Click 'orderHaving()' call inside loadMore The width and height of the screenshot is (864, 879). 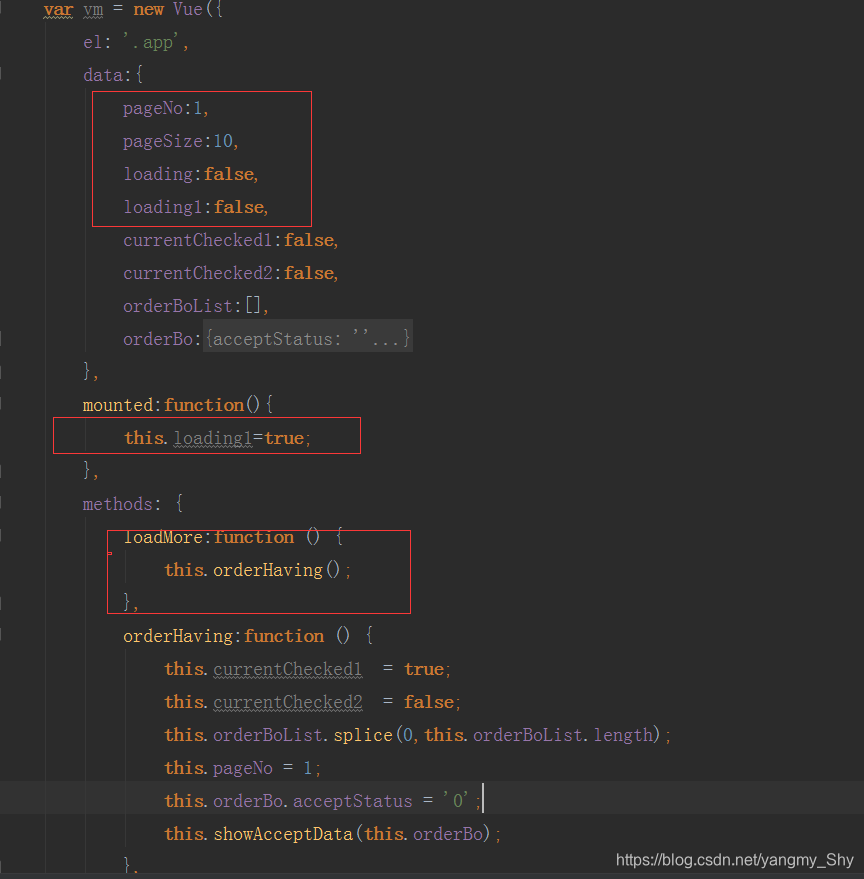click(x=276, y=570)
